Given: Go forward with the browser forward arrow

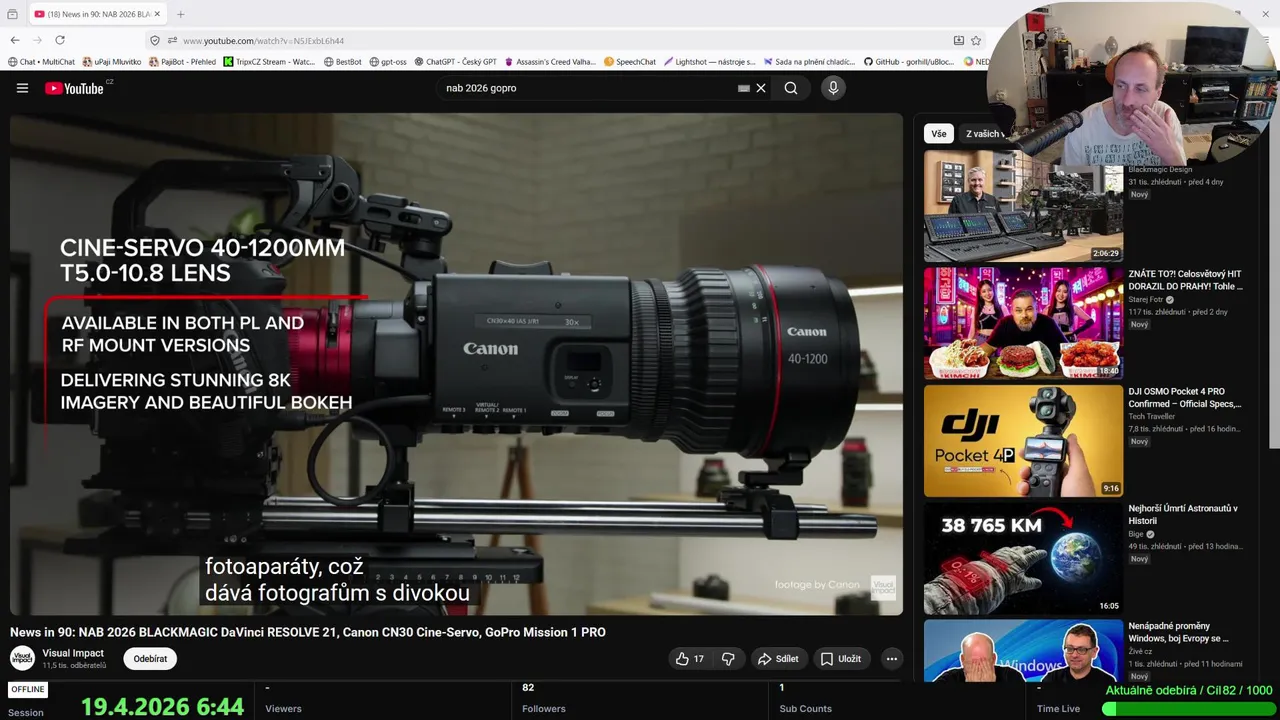Looking at the screenshot, I should pos(38,40).
